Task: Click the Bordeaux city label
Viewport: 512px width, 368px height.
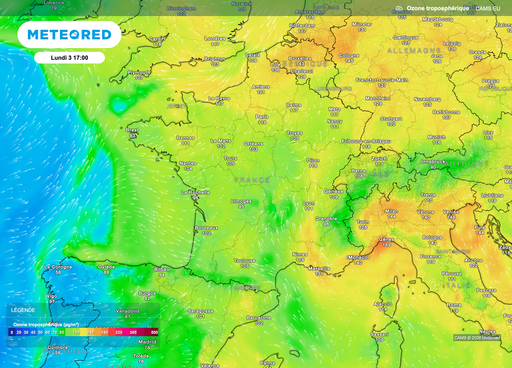Action: [x=206, y=228]
